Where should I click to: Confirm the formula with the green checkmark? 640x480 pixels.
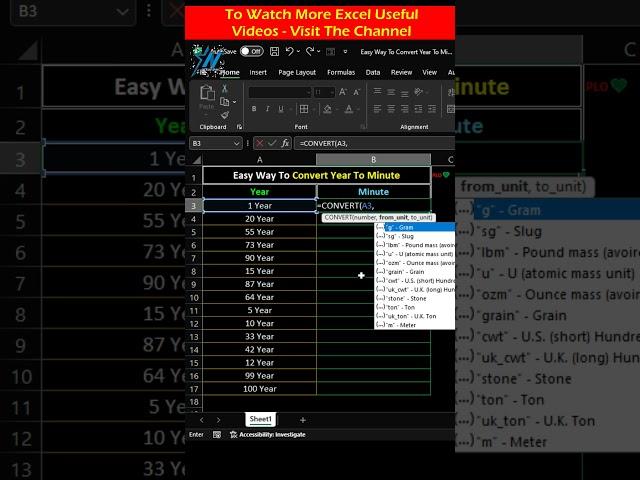(x=272, y=143)
